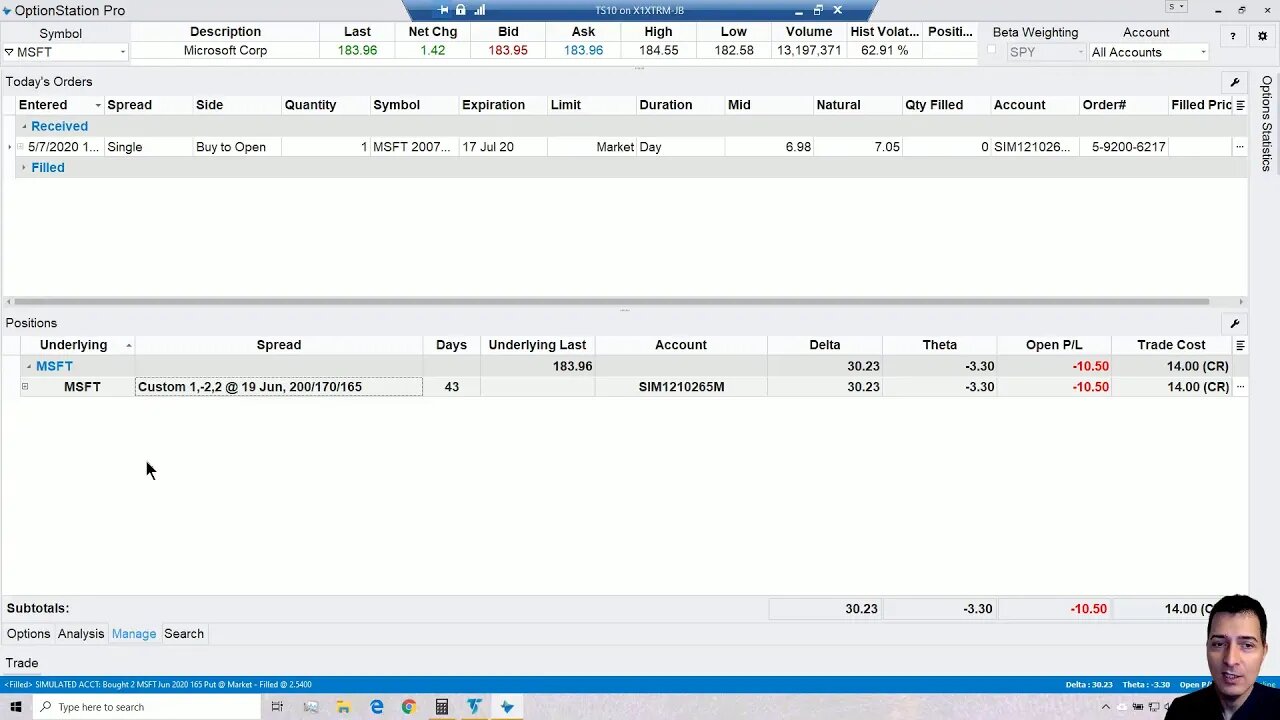Enable the Beta Weighting checkbox
Screen dimensions: 1280x720
pyautogui.click(x=992, y=50)
